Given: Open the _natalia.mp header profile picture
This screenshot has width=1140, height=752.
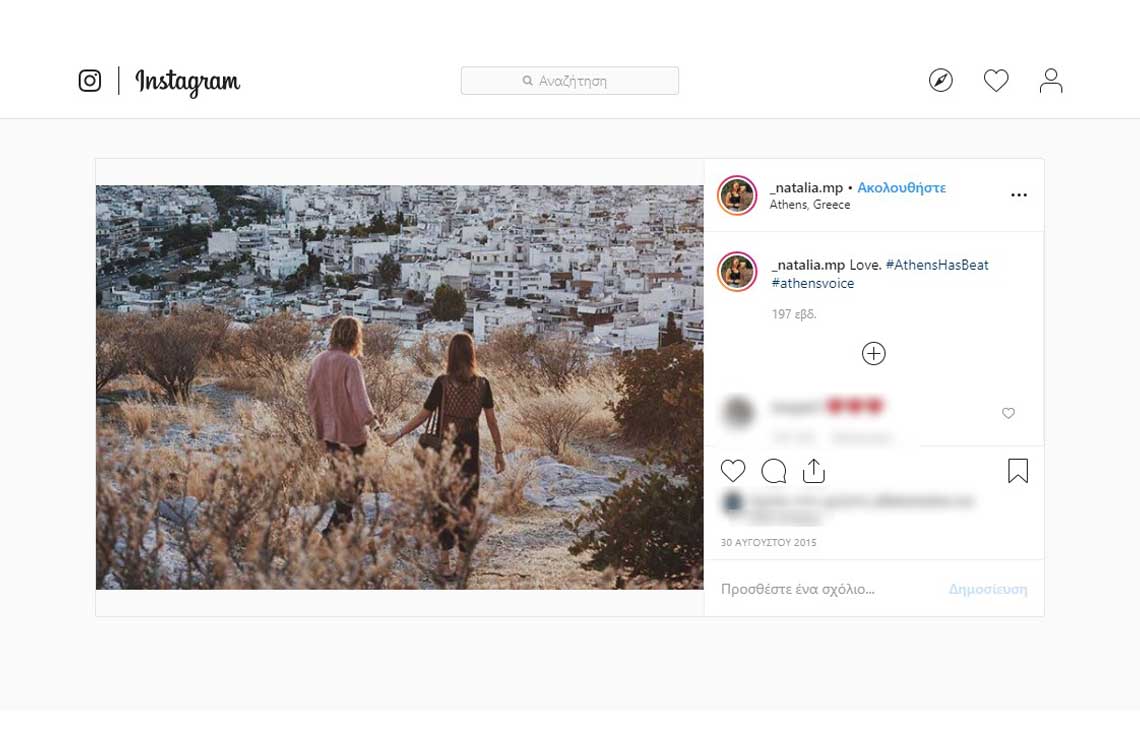Looking at the screenshot, I should [737, 196].
